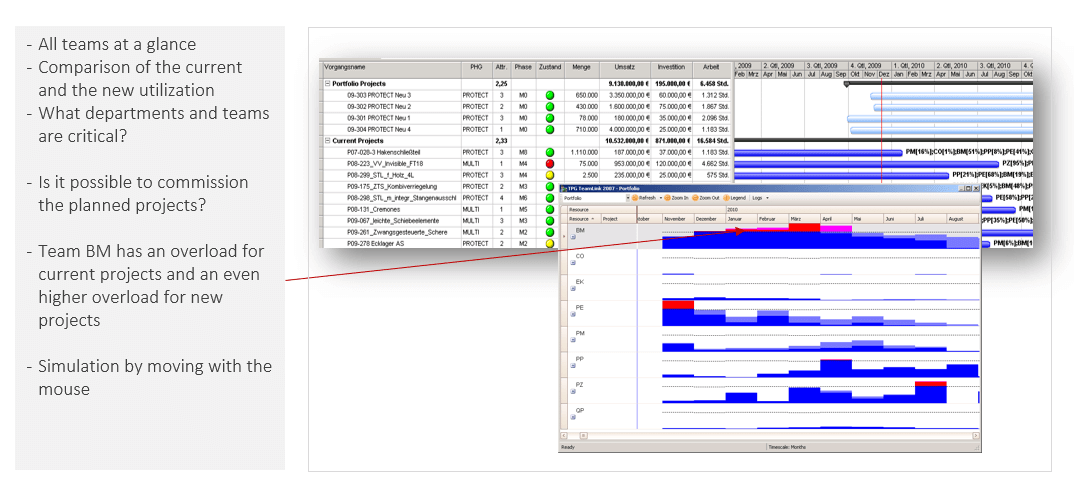Click the small icon under resource PE
The height and width of the screenshot is (489, 1074).
572,316
